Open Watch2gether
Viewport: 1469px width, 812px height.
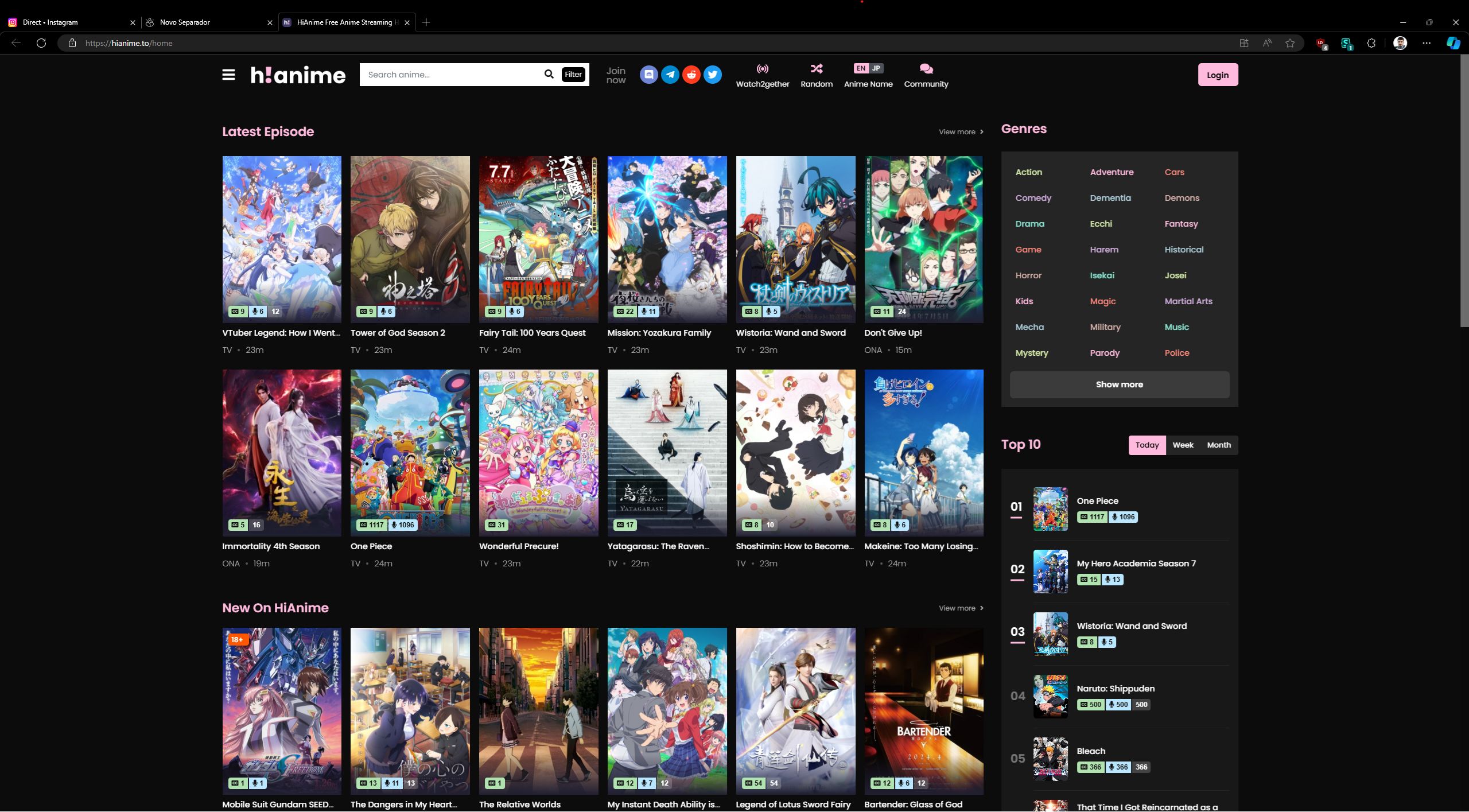763,75
